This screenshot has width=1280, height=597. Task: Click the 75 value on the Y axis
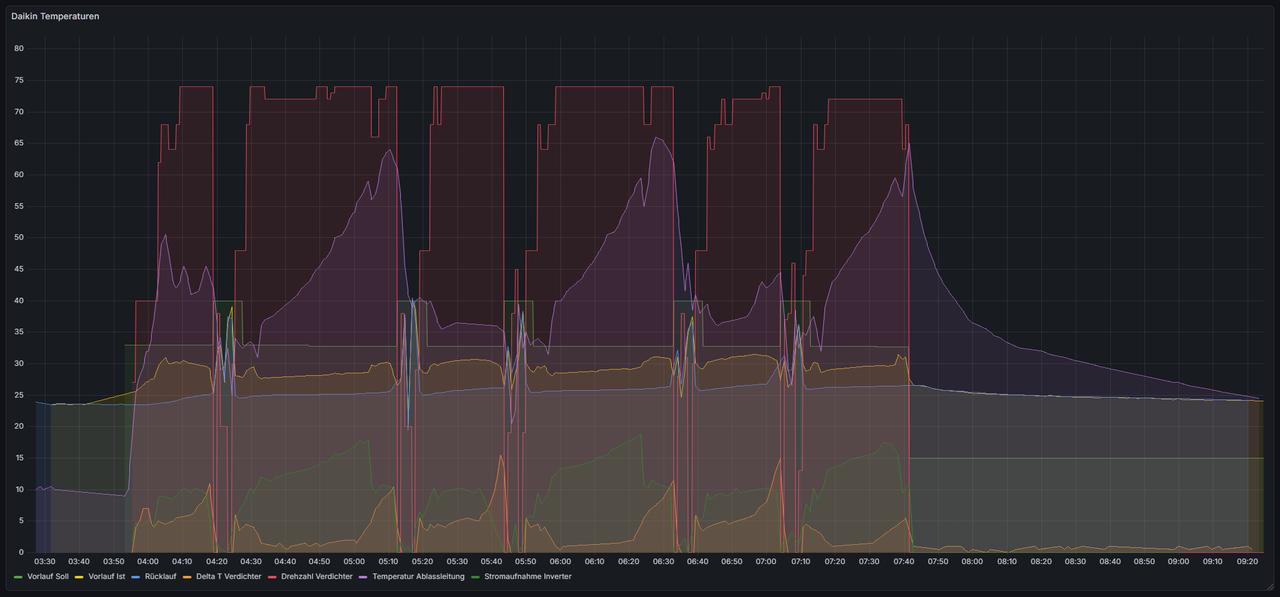pos(19,80)
